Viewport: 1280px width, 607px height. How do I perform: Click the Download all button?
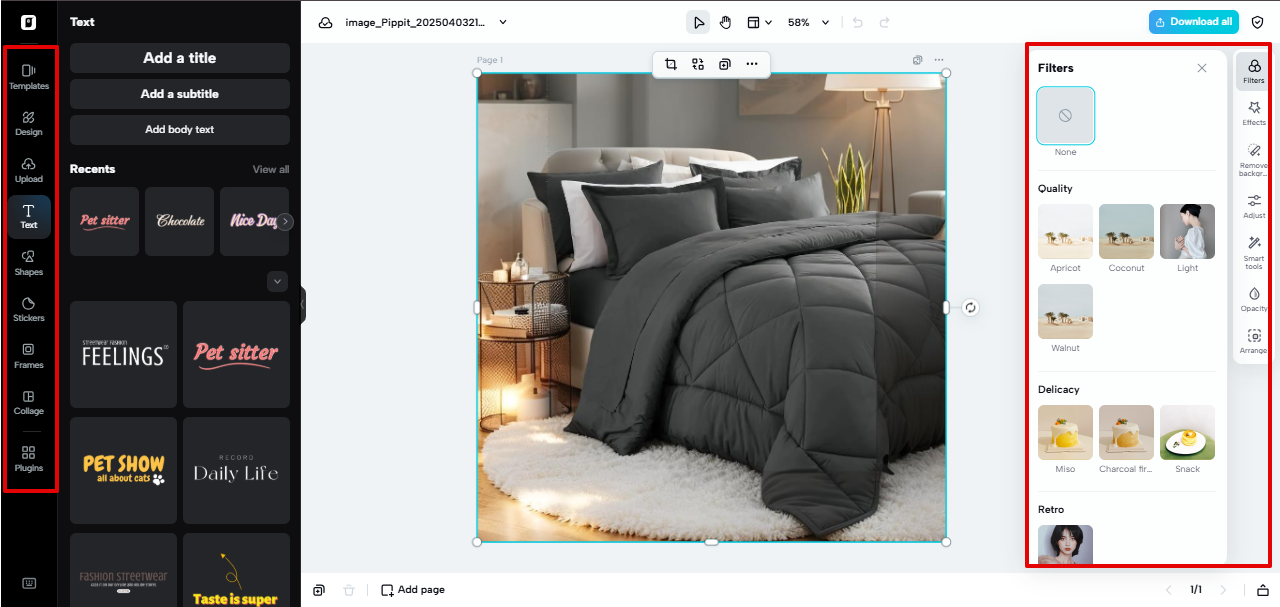point(1194,22)
